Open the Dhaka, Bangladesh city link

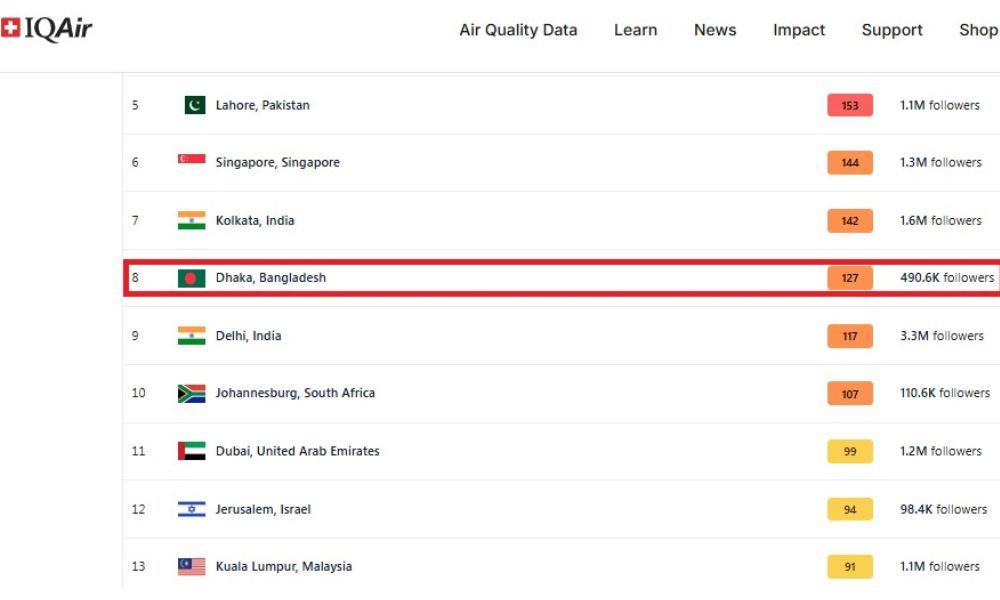click(270, 278)
